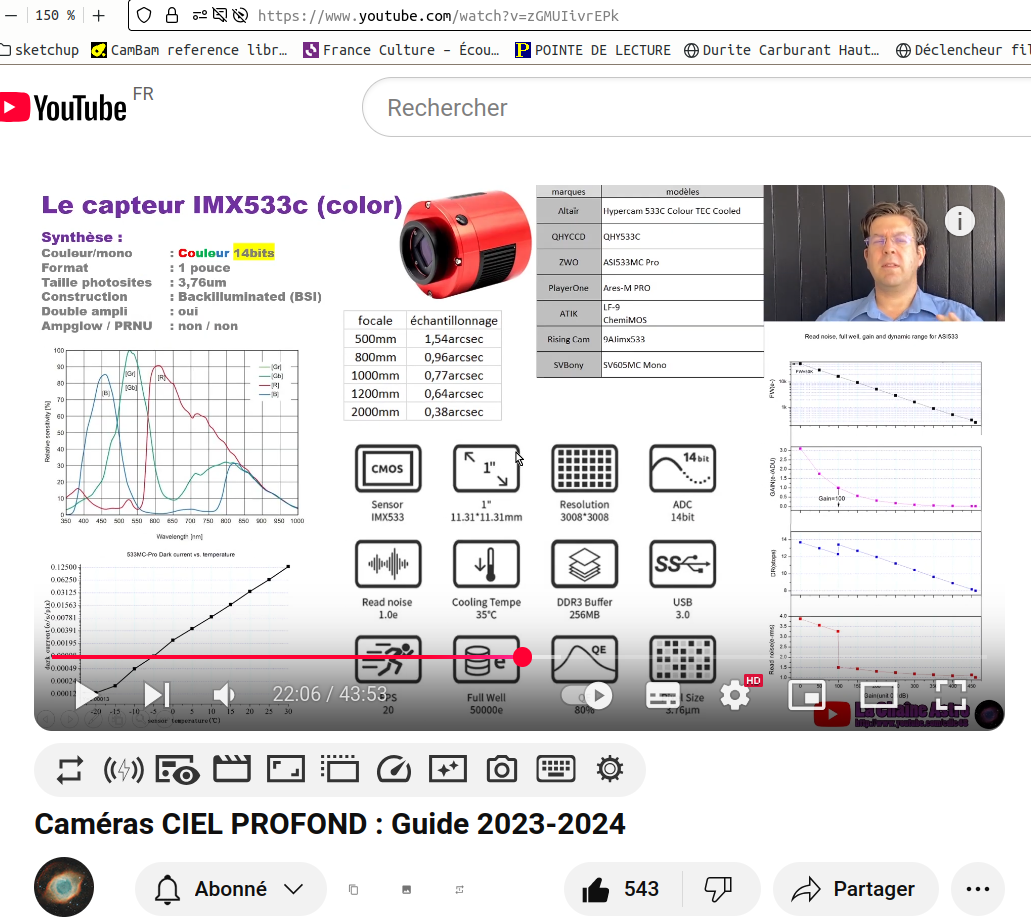1031x923 pixels.
Task: Enable theater mode in the player
Action: 879,696
